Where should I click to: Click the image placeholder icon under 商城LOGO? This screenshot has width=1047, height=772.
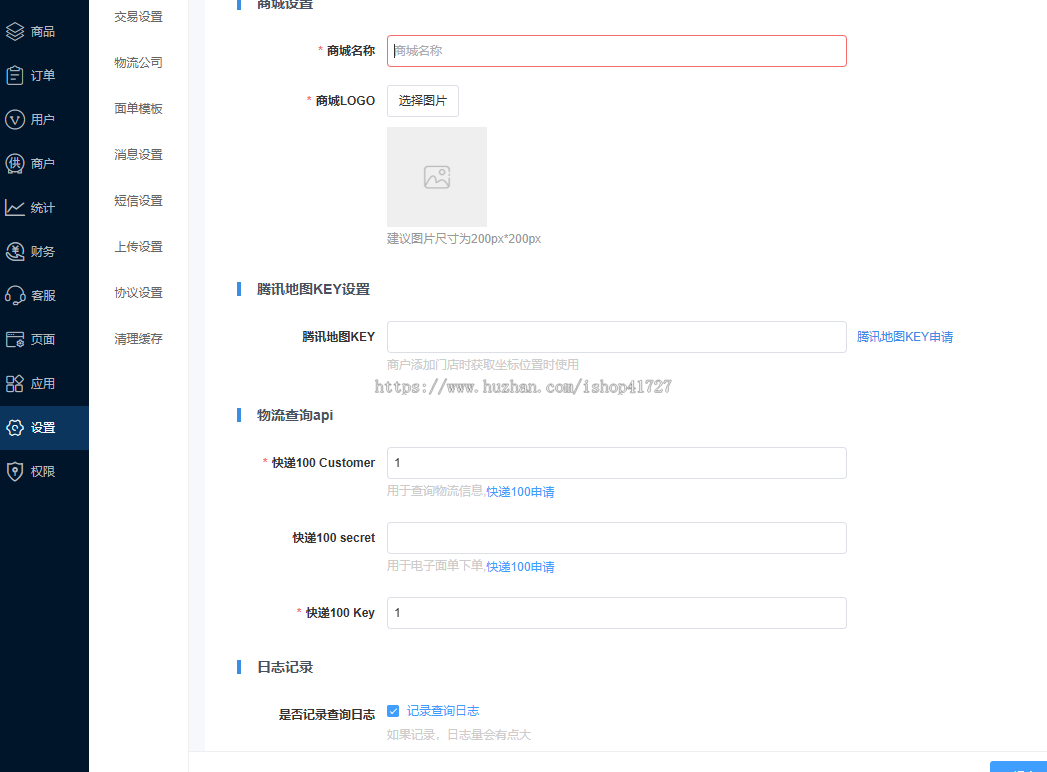pyautogui.click(x=437, y=177)
